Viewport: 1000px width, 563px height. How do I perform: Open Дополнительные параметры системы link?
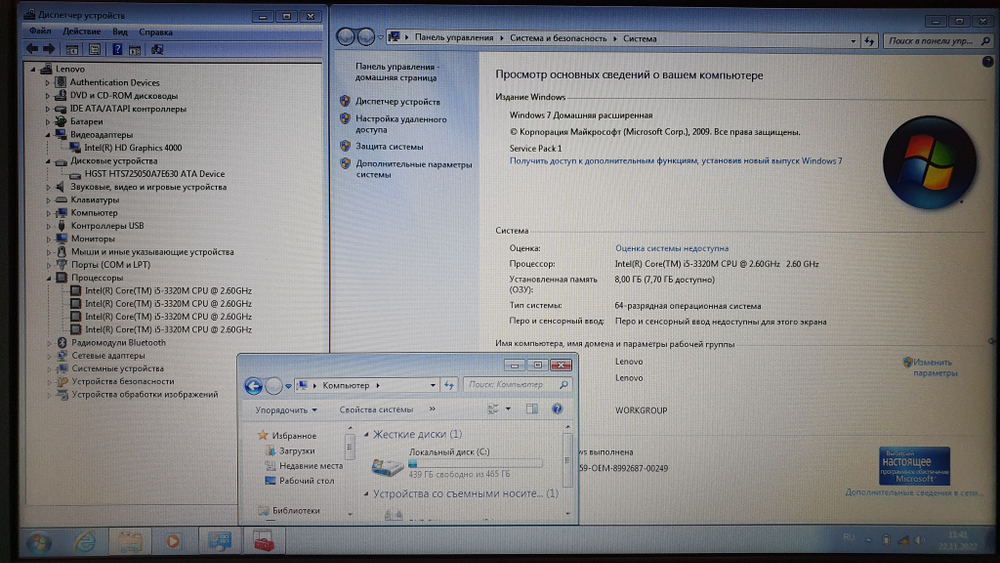pyautogui.click(x=413, y=169)
